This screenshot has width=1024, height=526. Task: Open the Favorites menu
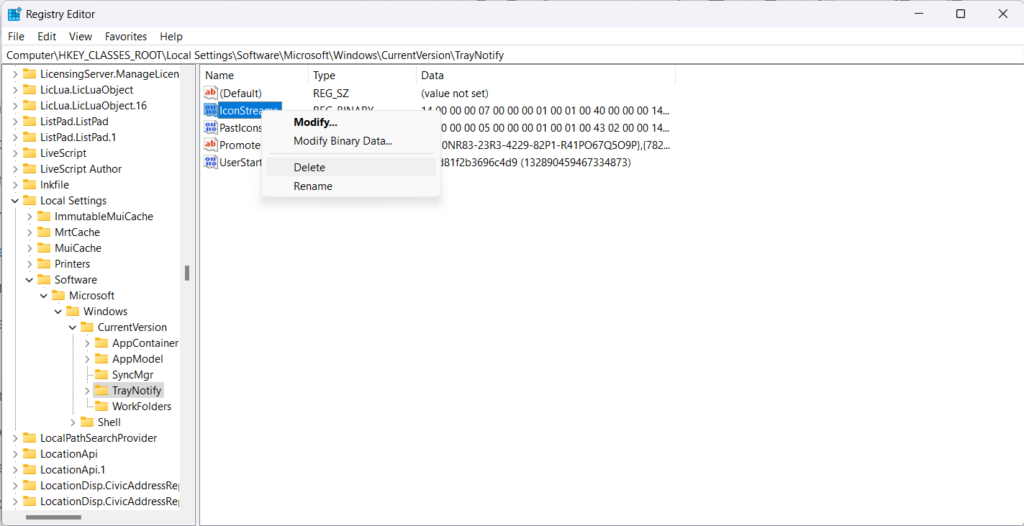coord(125,36)
